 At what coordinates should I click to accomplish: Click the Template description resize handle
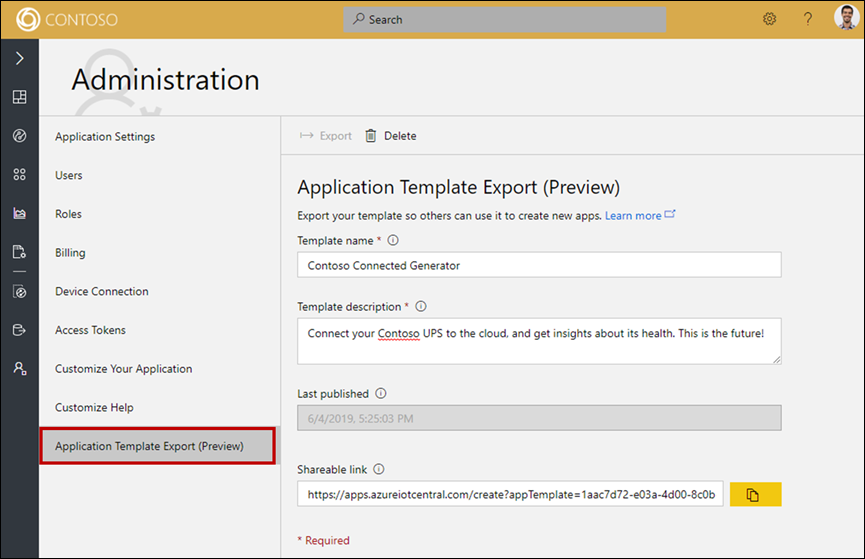pyautogui.click(x=776, y=359)
